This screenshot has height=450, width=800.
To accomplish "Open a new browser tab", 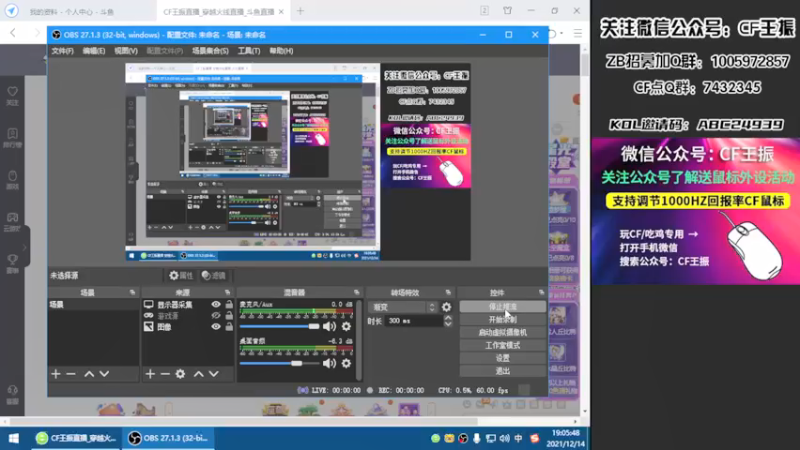I will (301, 11).
